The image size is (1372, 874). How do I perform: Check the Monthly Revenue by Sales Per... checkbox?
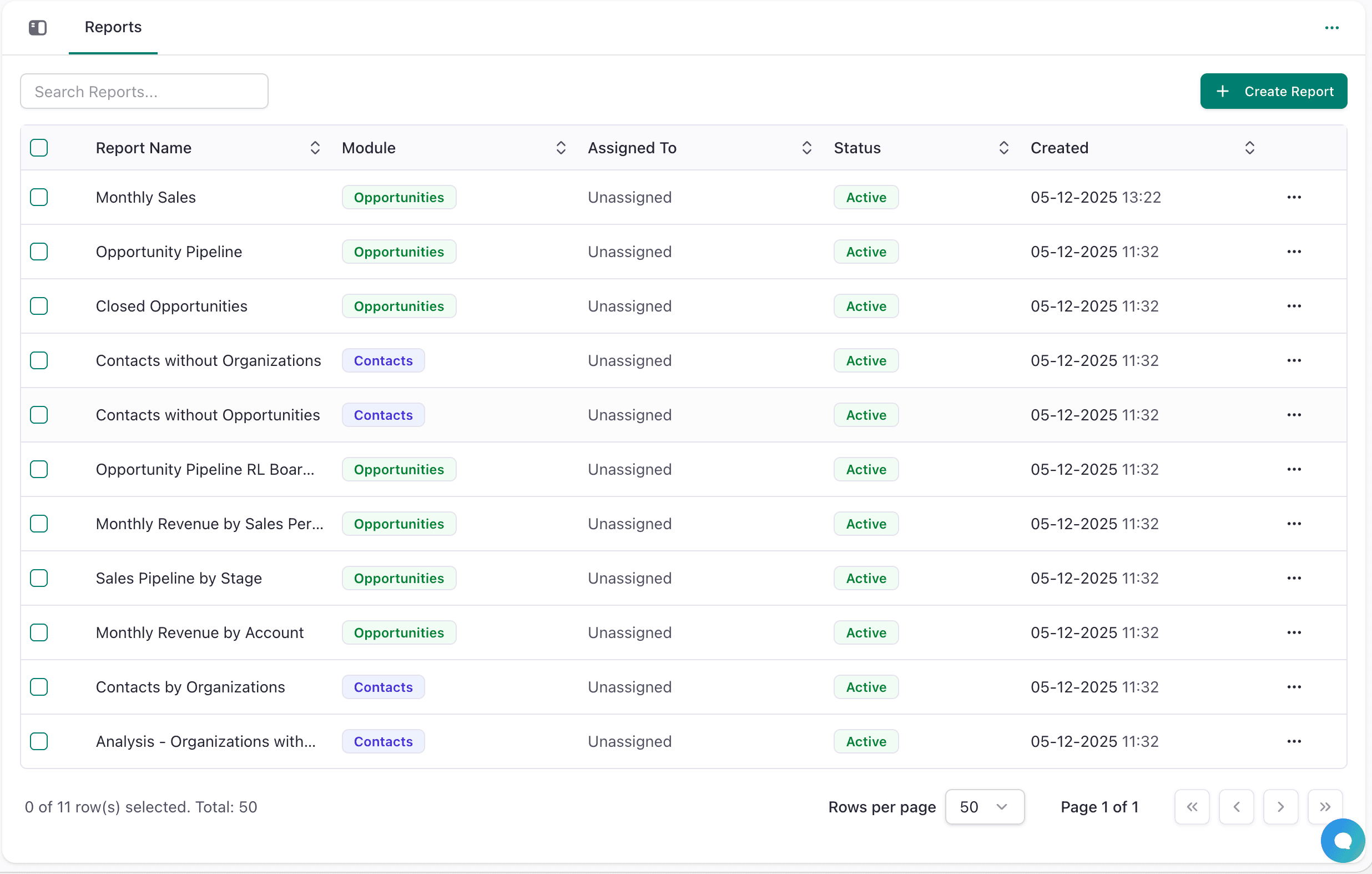39,524
